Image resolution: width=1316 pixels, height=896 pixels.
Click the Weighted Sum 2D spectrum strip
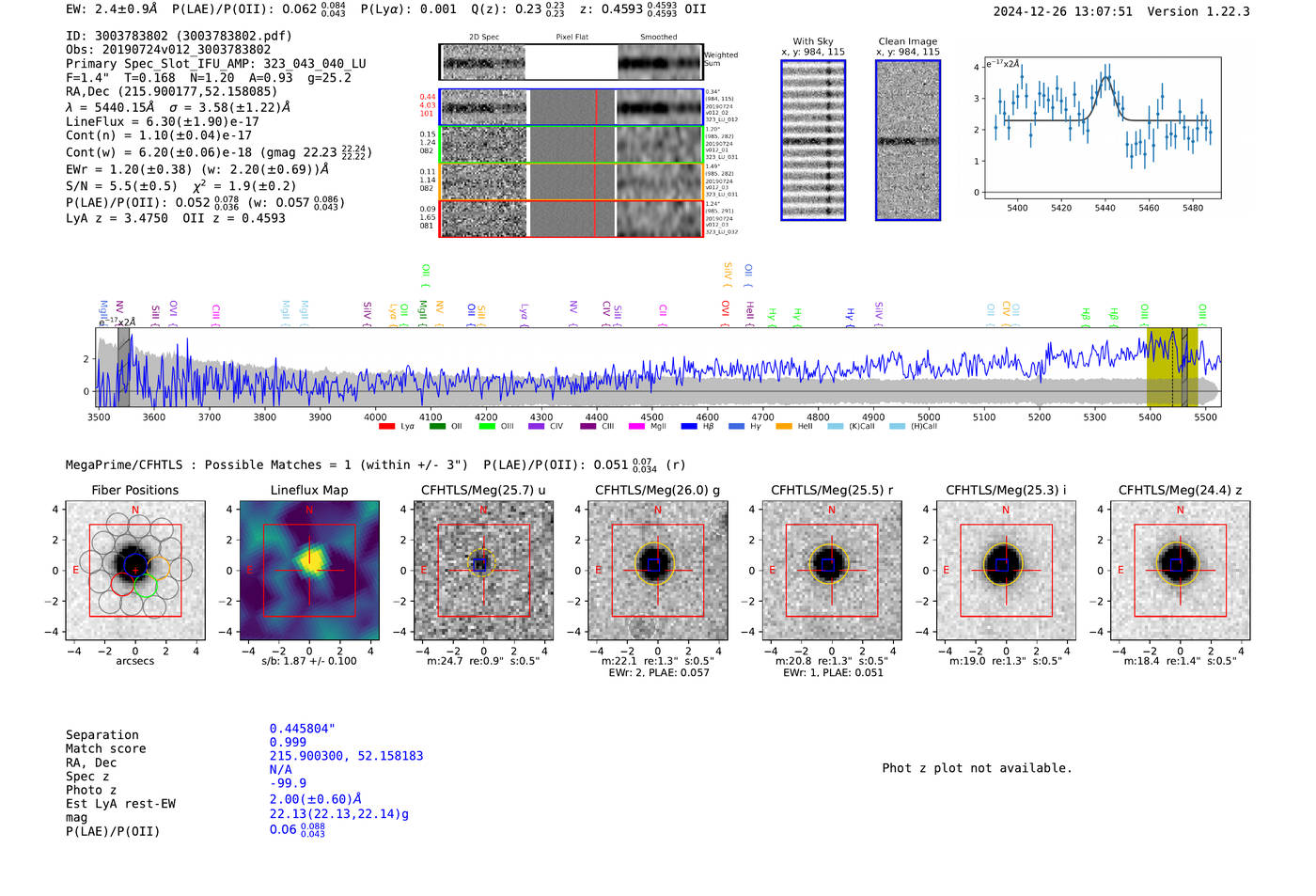(572, 62)
